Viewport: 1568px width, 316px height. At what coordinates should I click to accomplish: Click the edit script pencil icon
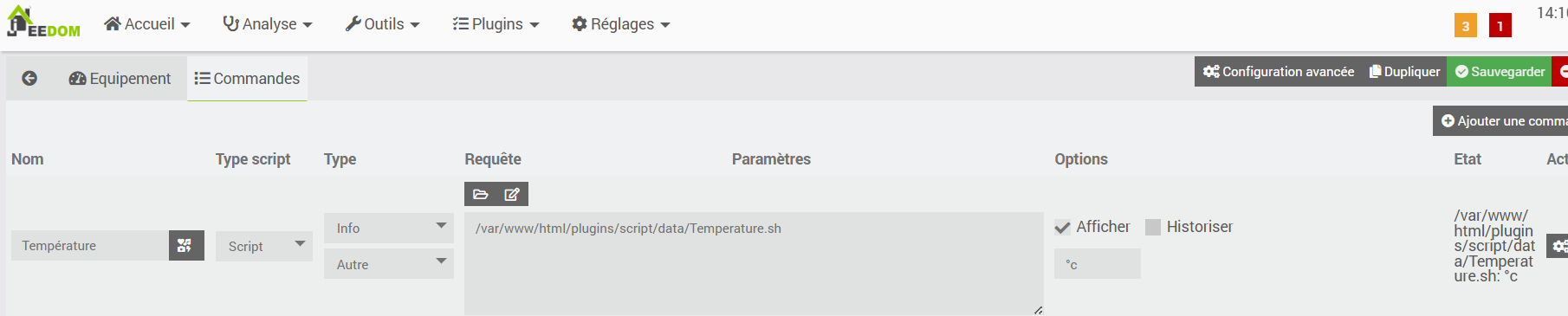(x=512, y=194)
